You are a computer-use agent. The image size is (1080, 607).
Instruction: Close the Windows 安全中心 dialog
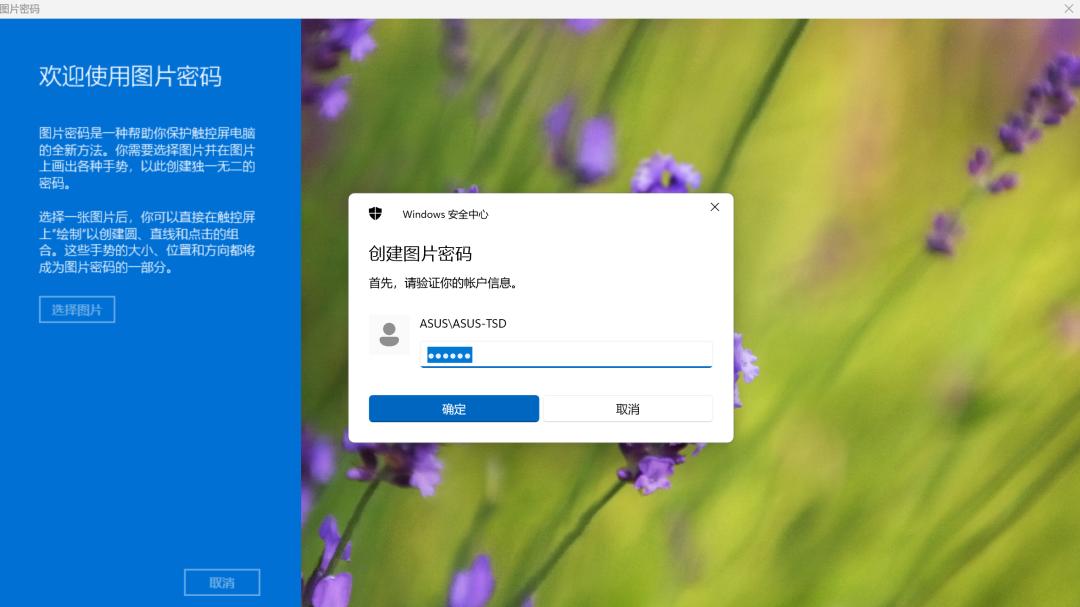(x=714, y=207)
